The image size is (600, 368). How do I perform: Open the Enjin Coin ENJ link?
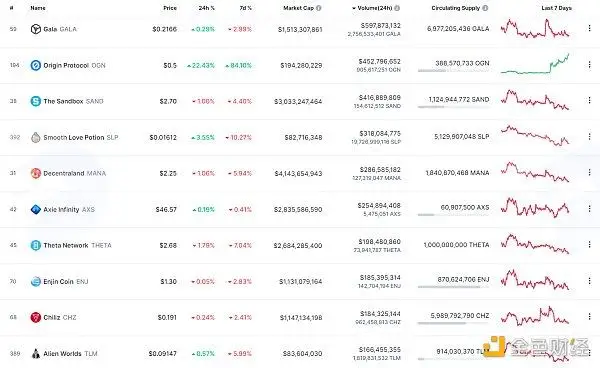coord(66,282)
